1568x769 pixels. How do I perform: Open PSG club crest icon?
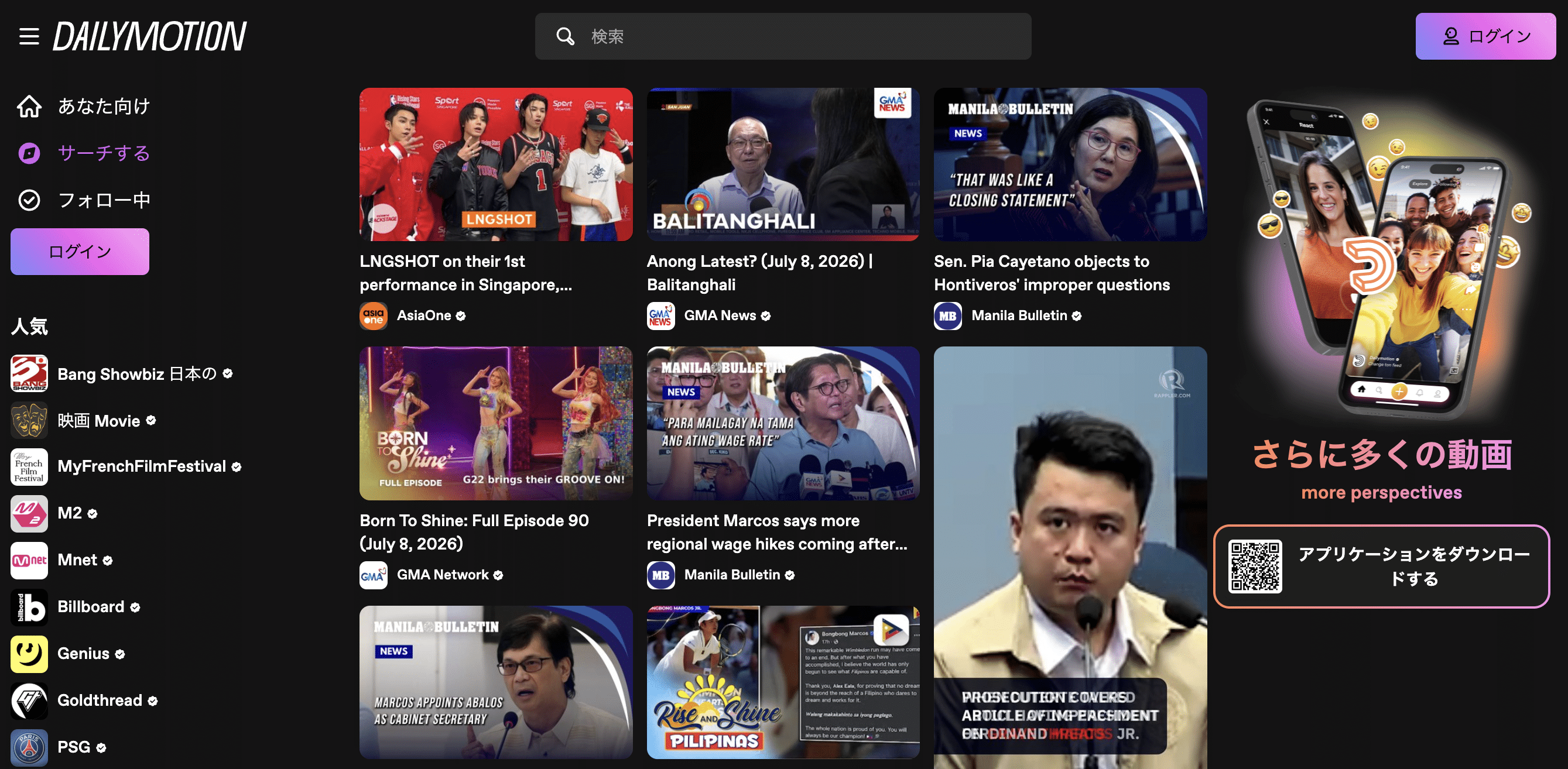[x=29, y=748]
